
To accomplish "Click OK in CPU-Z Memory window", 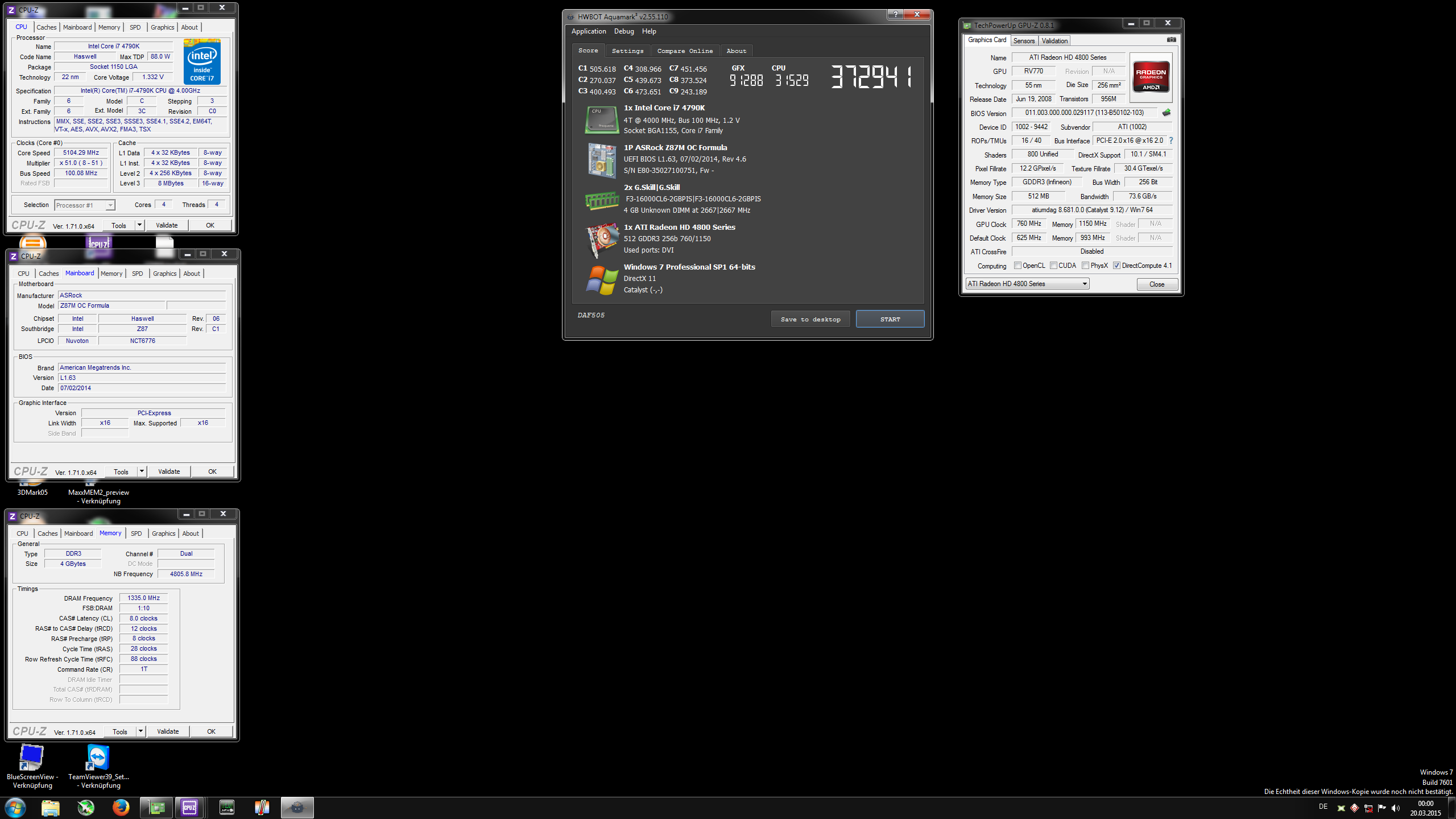I will (x=211, y=731).
